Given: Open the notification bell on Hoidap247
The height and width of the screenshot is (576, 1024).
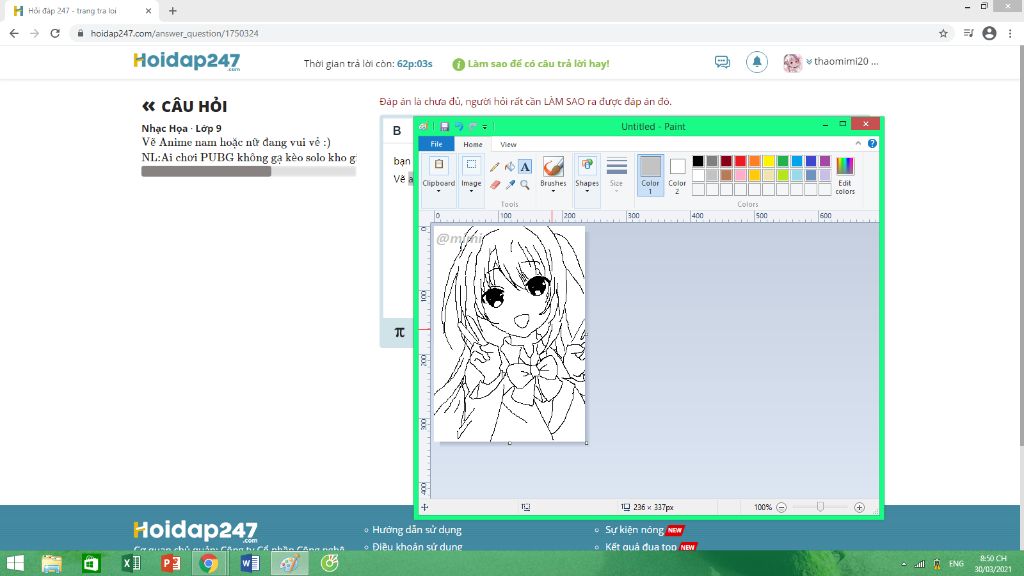Looking at the screenshot, I should 757,62.
